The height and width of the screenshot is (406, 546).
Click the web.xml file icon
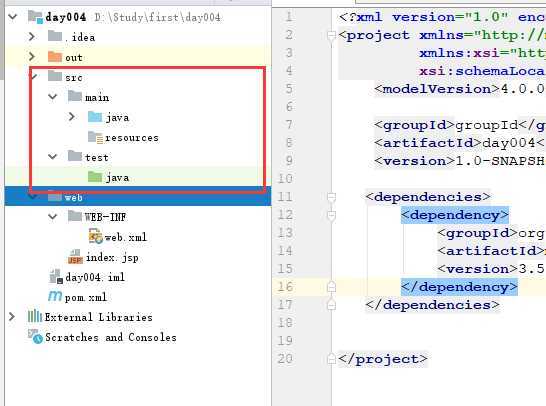[x=95, y=236]
